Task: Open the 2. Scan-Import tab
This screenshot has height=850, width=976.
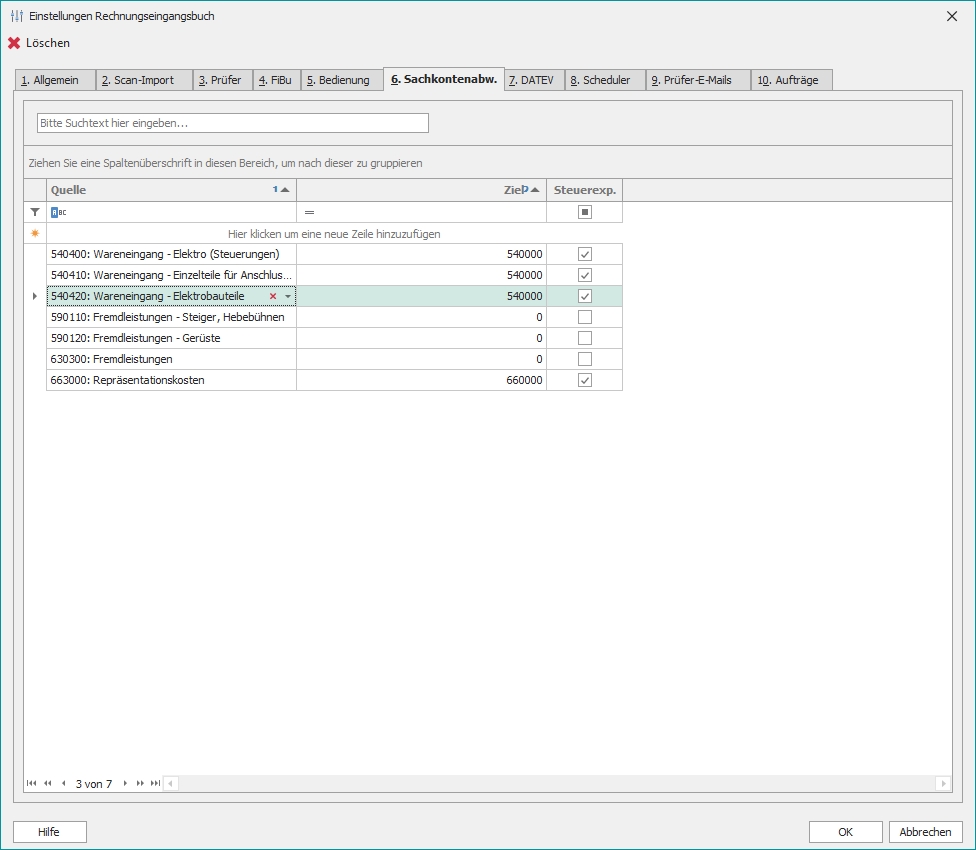Action: pos(144,80)
